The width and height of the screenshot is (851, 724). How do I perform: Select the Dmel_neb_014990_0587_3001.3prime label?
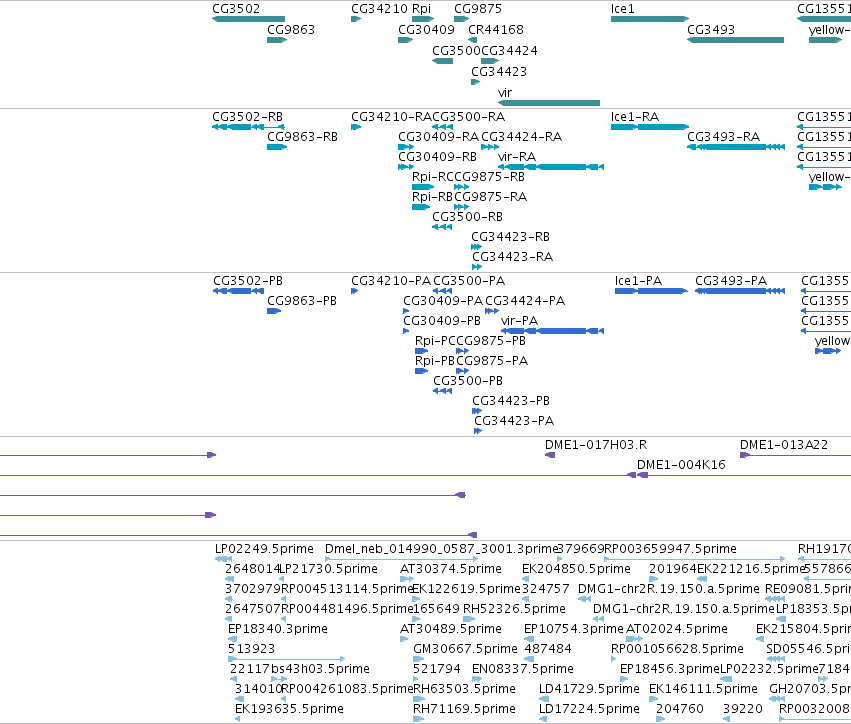(x=442, y=549)
